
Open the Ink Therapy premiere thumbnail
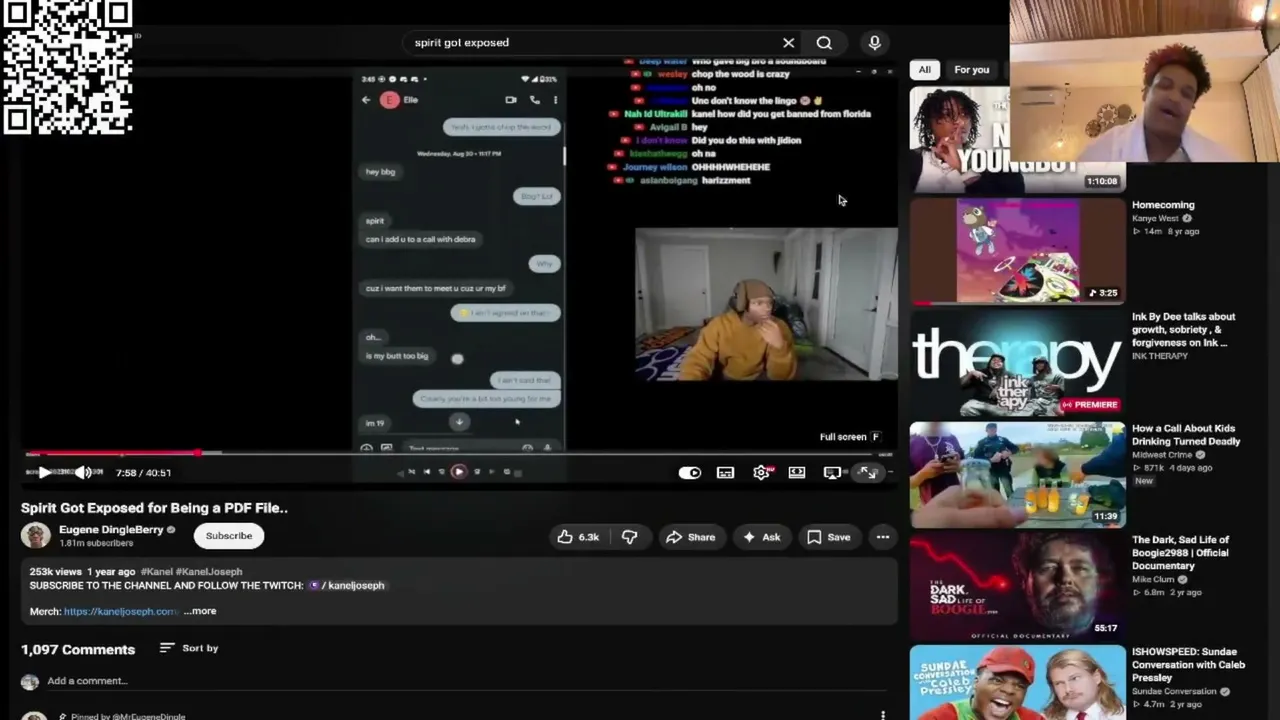click(x=1017, y=362)
